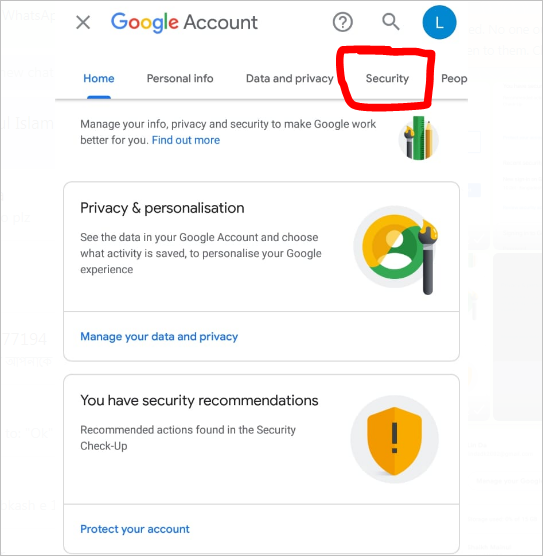Open the partially visible People tab
Viewport: 543px width, 556px height.
454,79
